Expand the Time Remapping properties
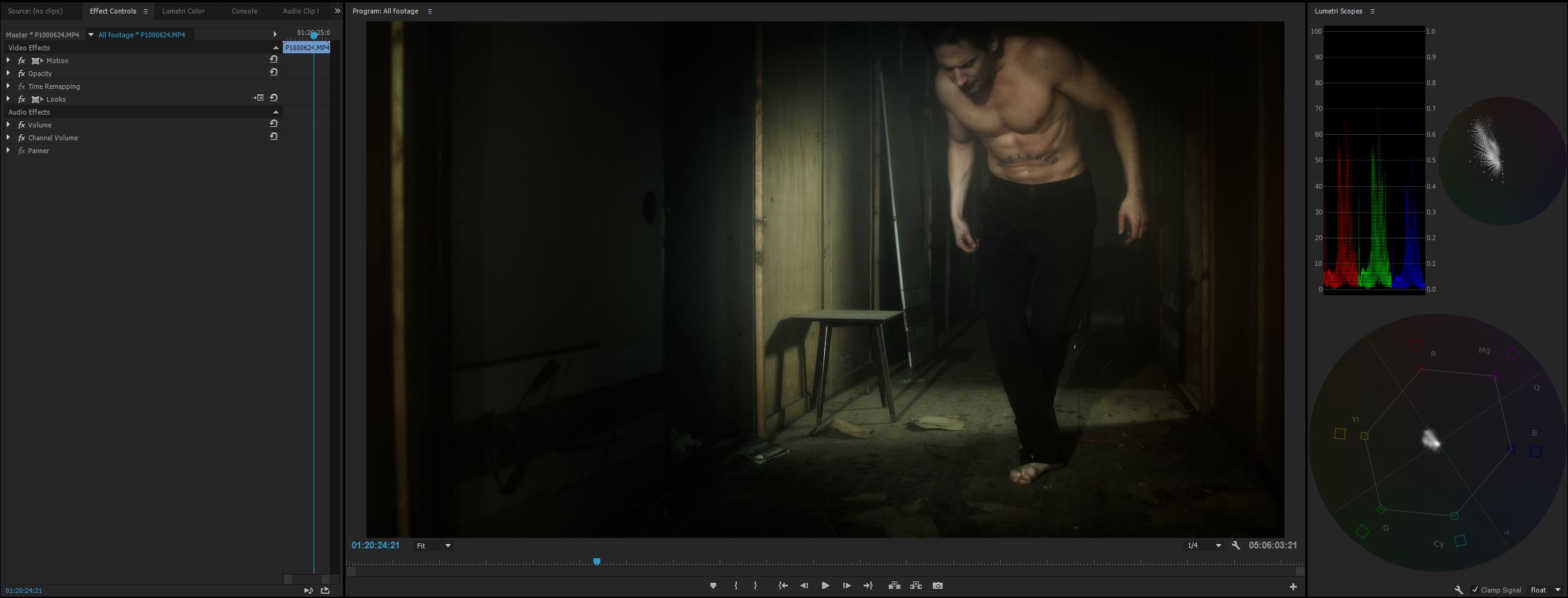 pyautogui.click(x=8, y=86)
